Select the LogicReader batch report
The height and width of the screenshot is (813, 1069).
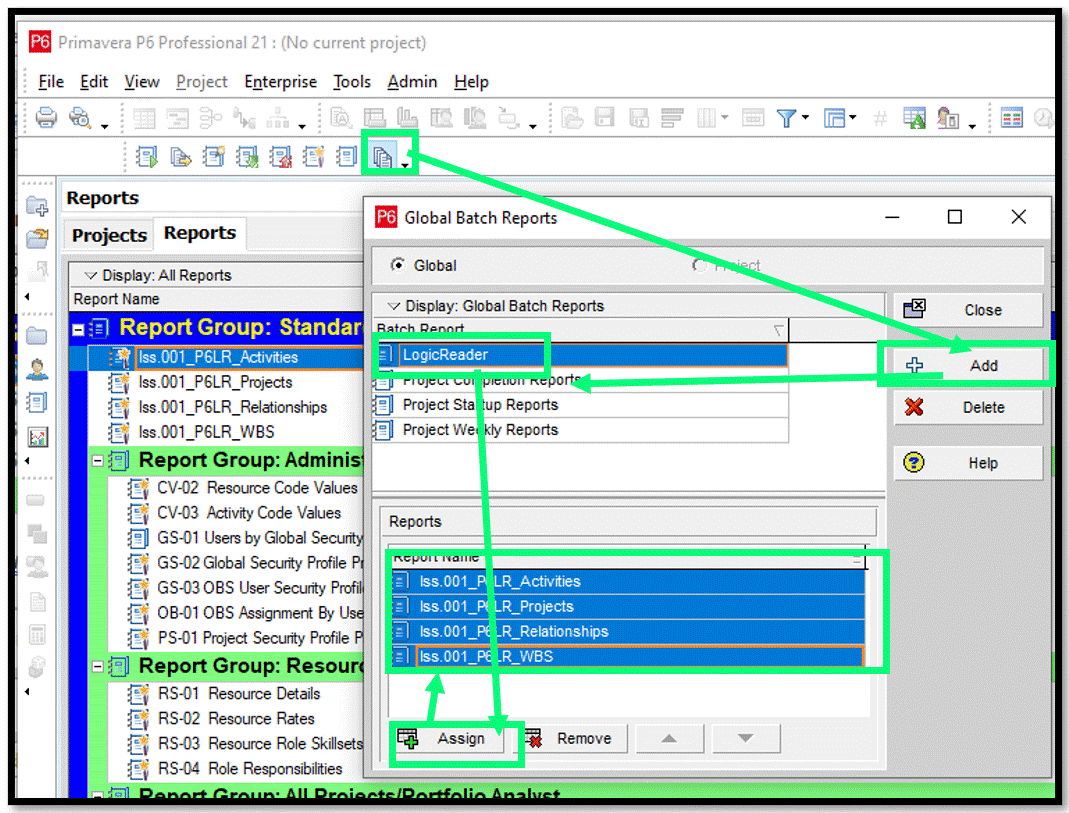tap(581, 355)
